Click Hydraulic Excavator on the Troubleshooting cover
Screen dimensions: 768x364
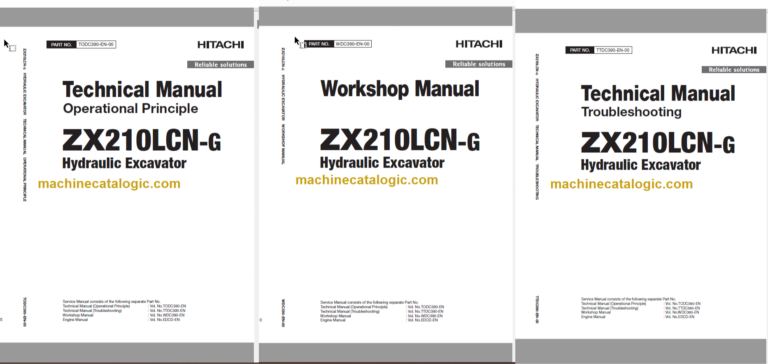click(641, 165)
